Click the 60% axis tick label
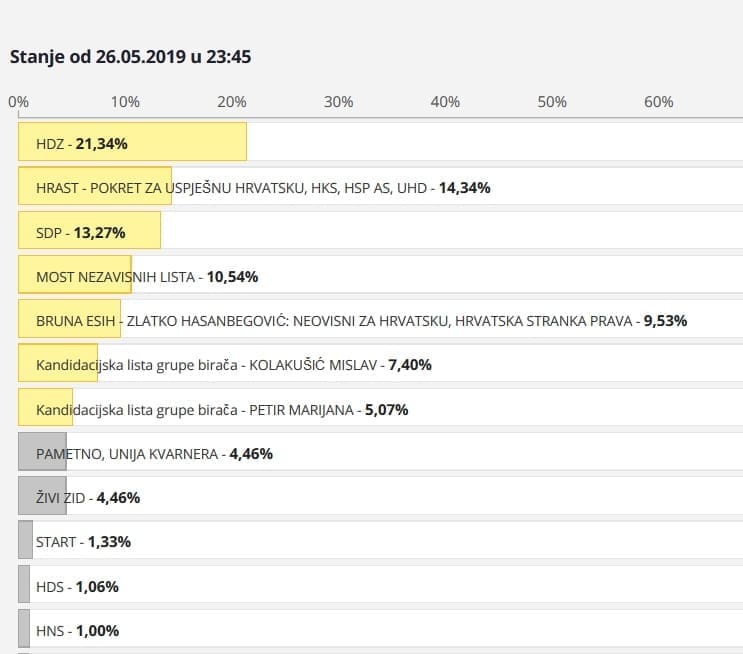 click(x=659, y=102)
